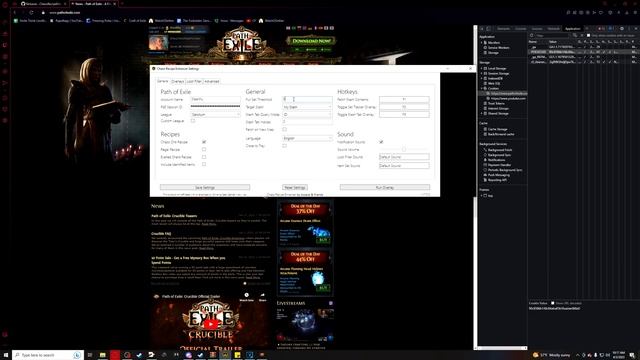The height and width of the screenshot is (360, 640).
Task: Click the Full Set Threshold field
Action: click(307, 99)
